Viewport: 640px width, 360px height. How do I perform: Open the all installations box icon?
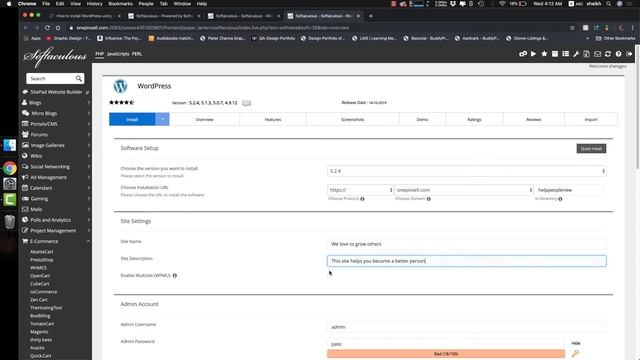point(555,54)
